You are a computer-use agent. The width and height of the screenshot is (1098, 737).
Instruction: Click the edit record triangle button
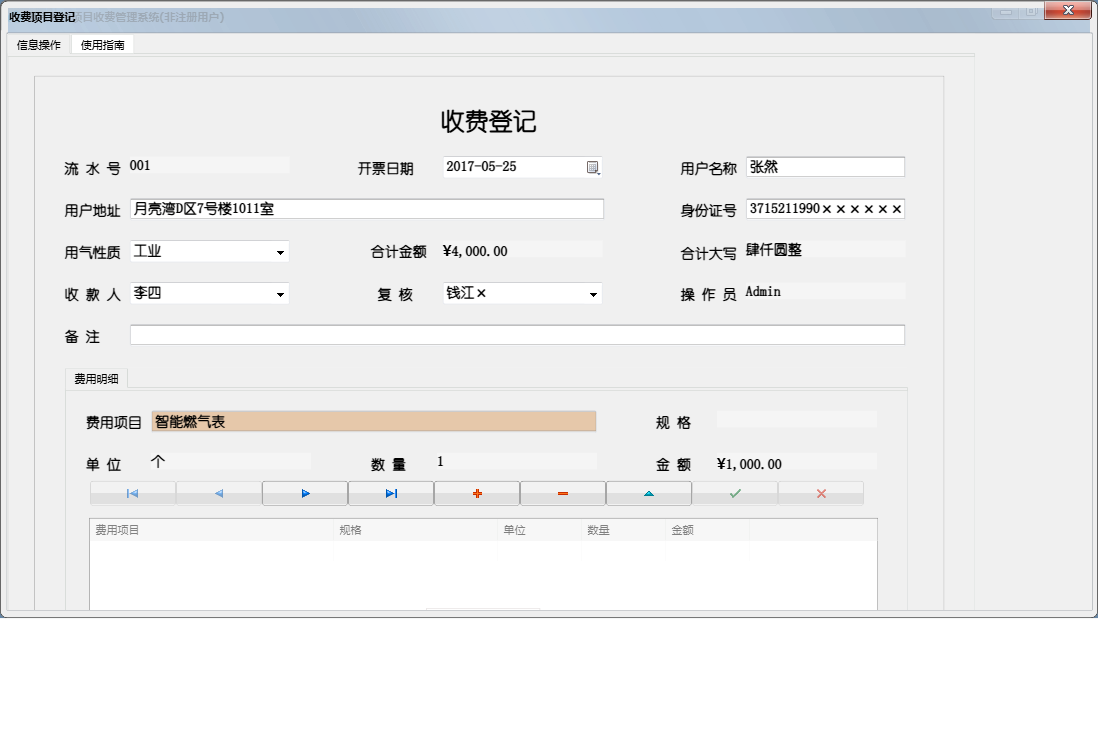(x=649, y=493)
